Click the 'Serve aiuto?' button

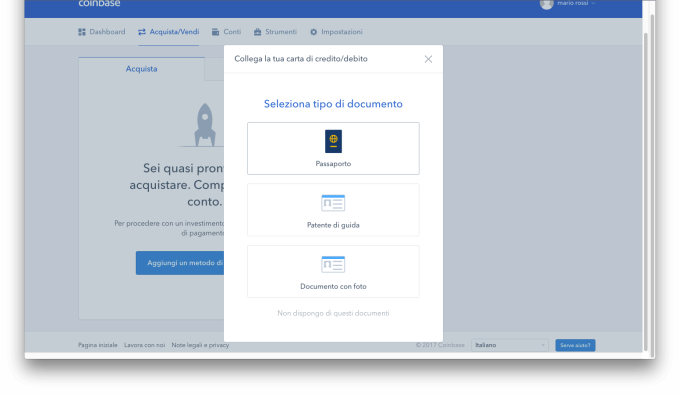(x=575, y=345)
